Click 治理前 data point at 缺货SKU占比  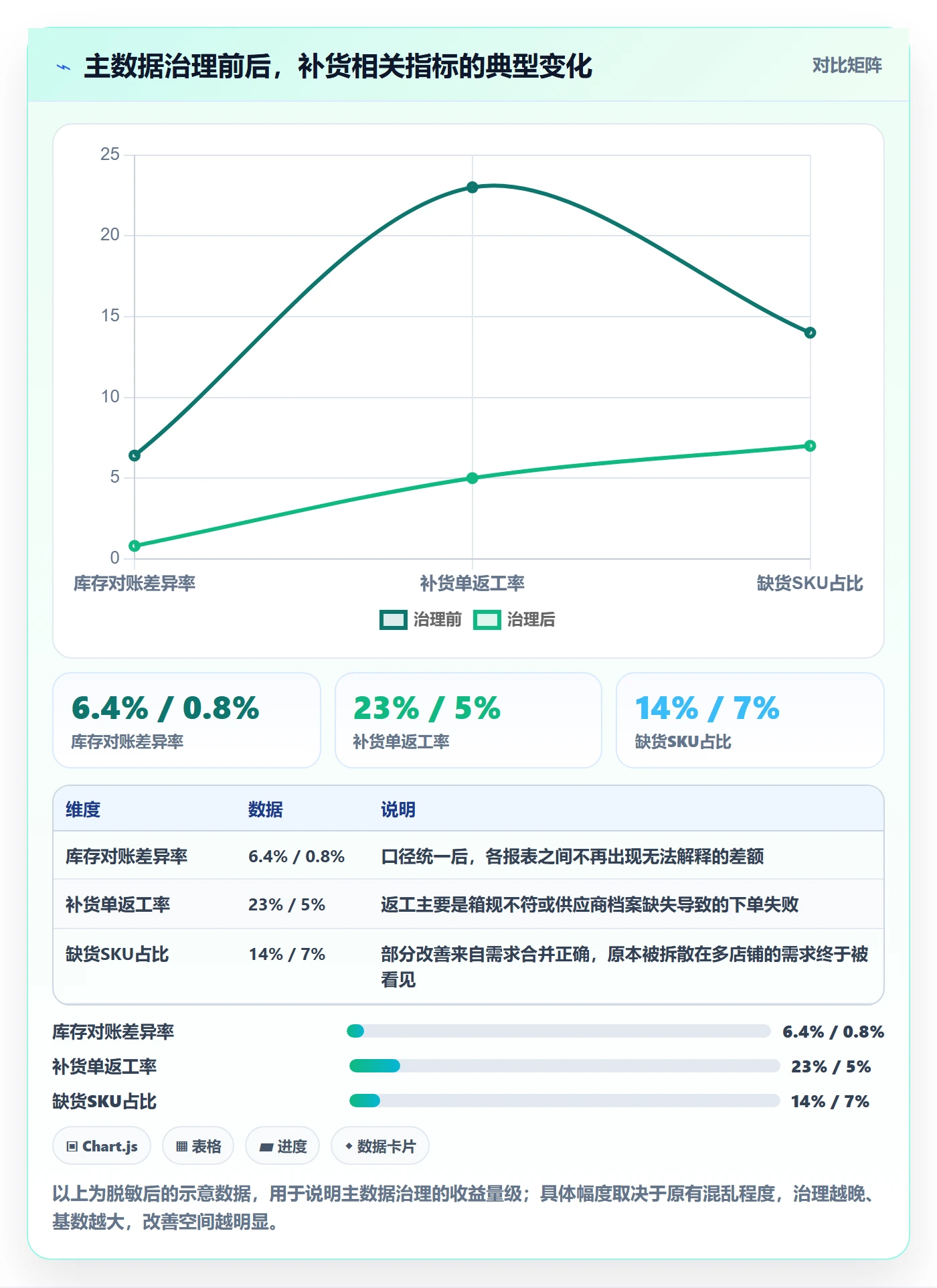pyautogui.click(x=810, y=333)
